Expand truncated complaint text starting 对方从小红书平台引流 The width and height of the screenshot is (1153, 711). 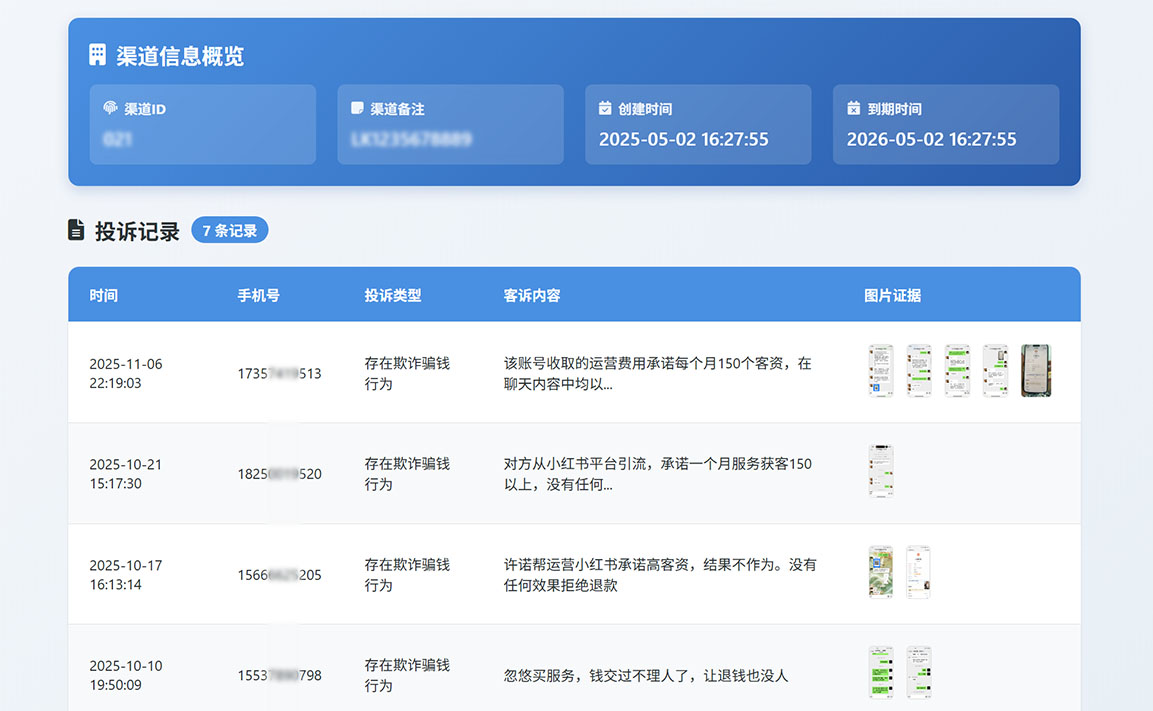(657, 473)
